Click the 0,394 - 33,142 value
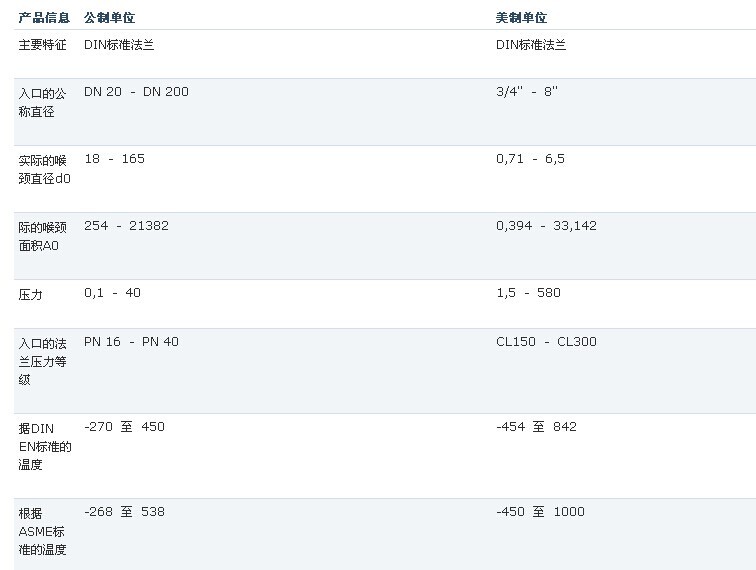 click(546, 226)
